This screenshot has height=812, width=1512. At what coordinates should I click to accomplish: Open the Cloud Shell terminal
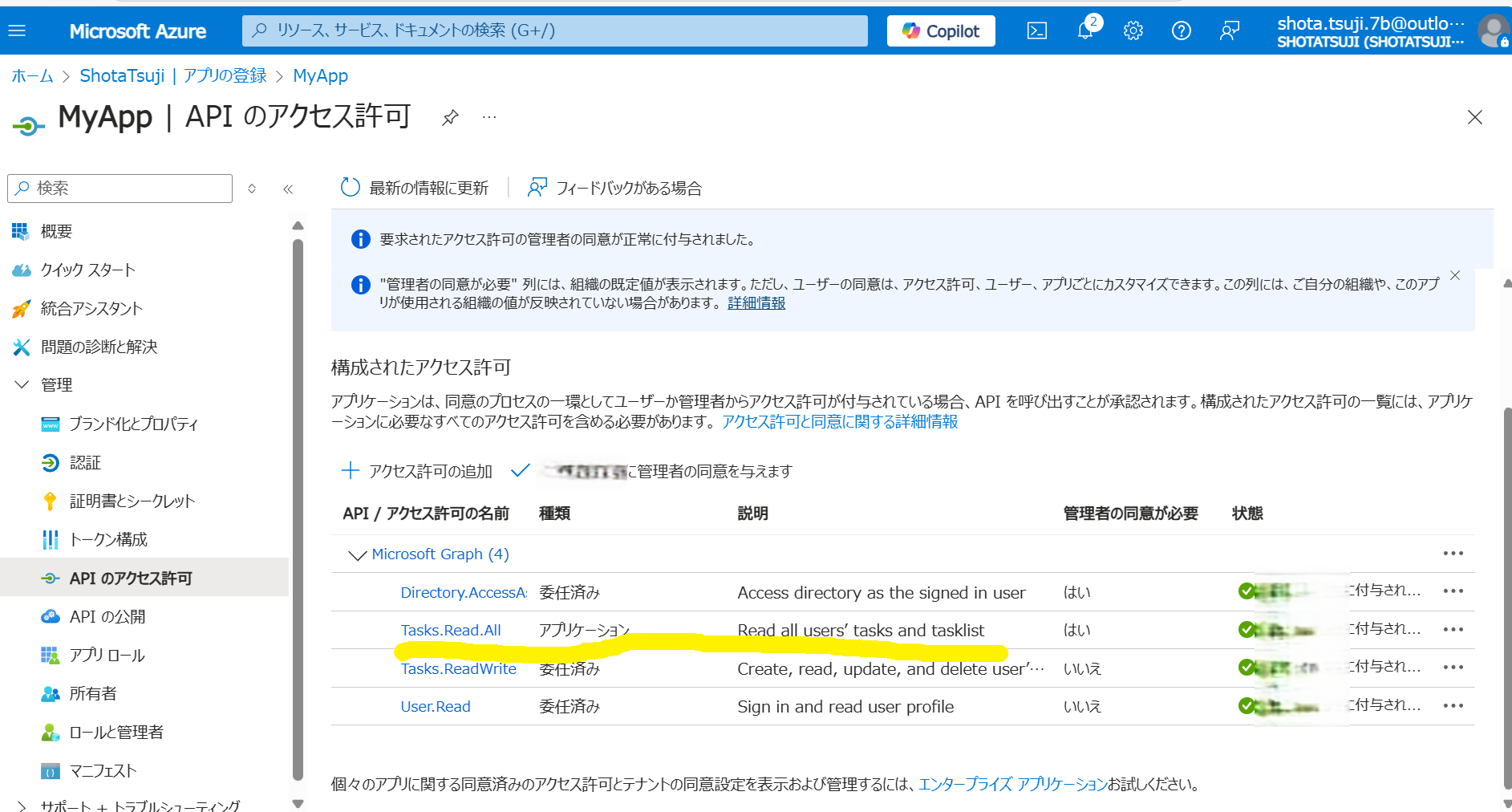click(x=1037, y=30)
